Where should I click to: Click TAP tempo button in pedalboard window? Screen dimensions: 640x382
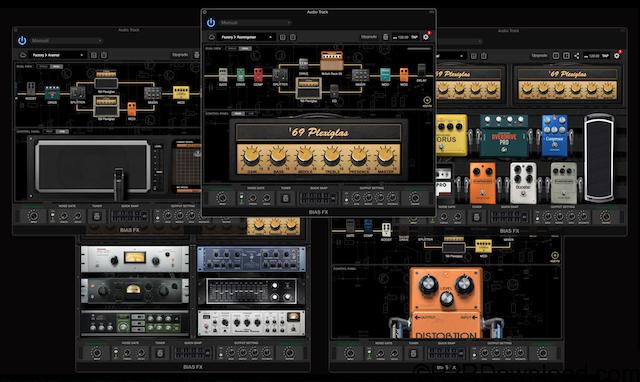(x=605, y=56)
